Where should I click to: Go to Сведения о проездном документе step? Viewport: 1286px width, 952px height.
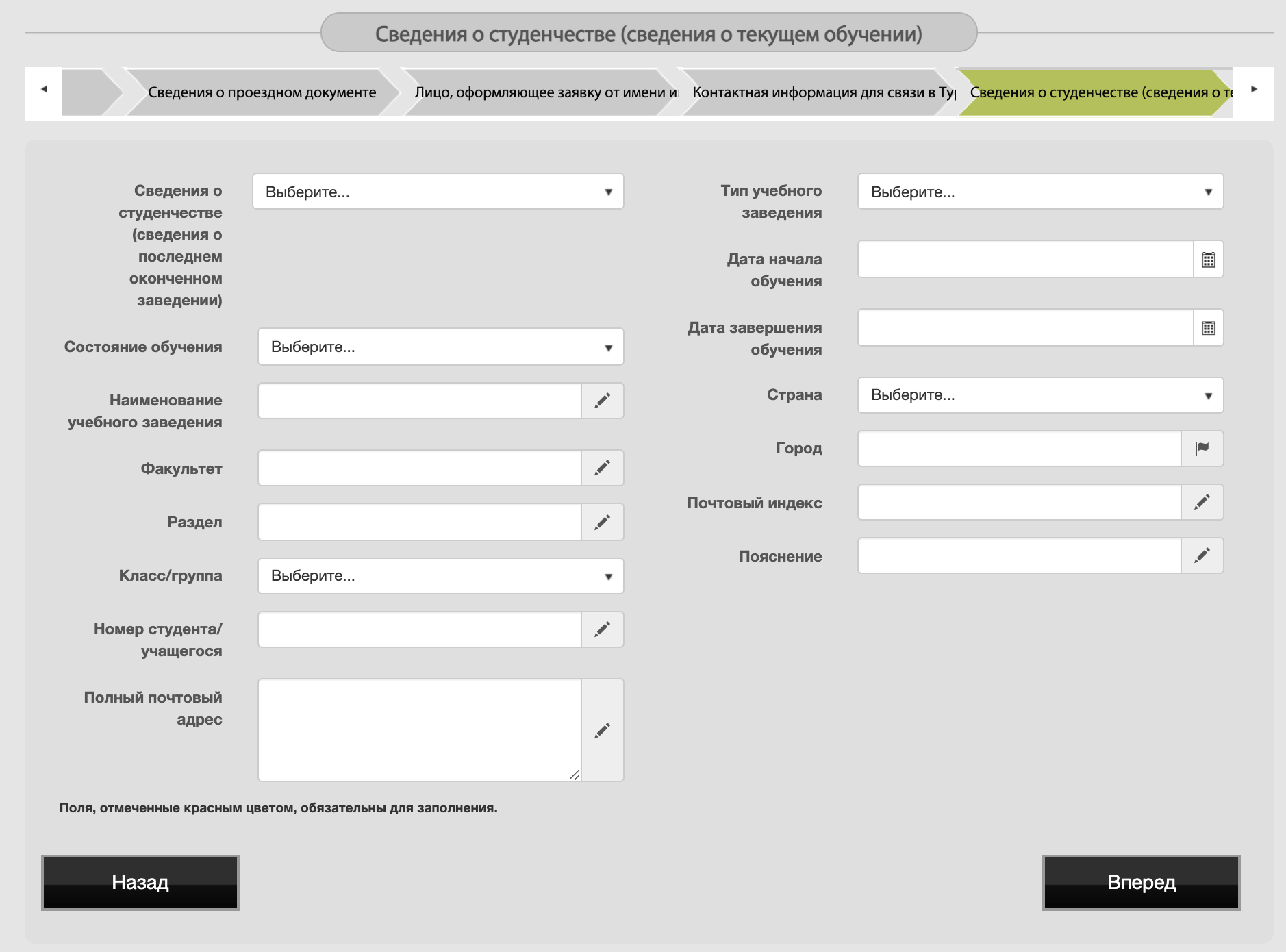(x=262, y=92)
